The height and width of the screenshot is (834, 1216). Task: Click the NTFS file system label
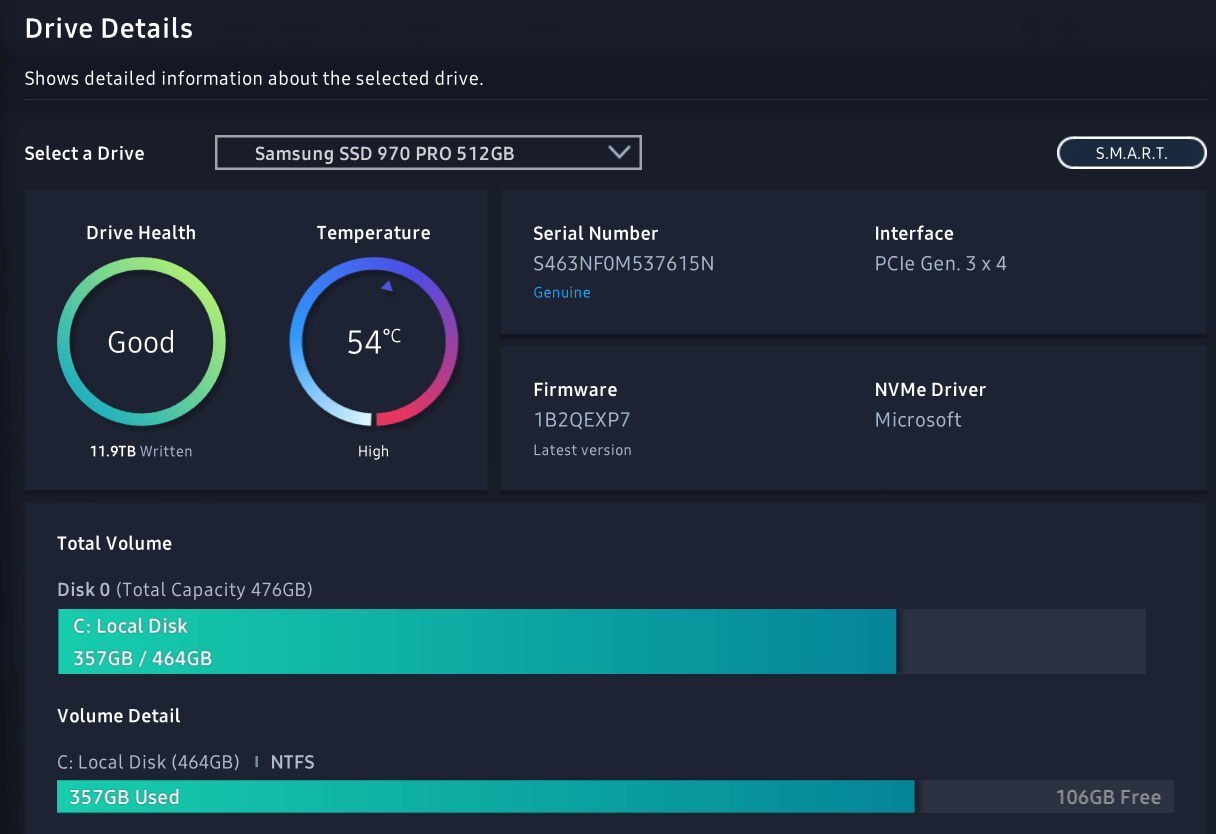coord(292,762)
